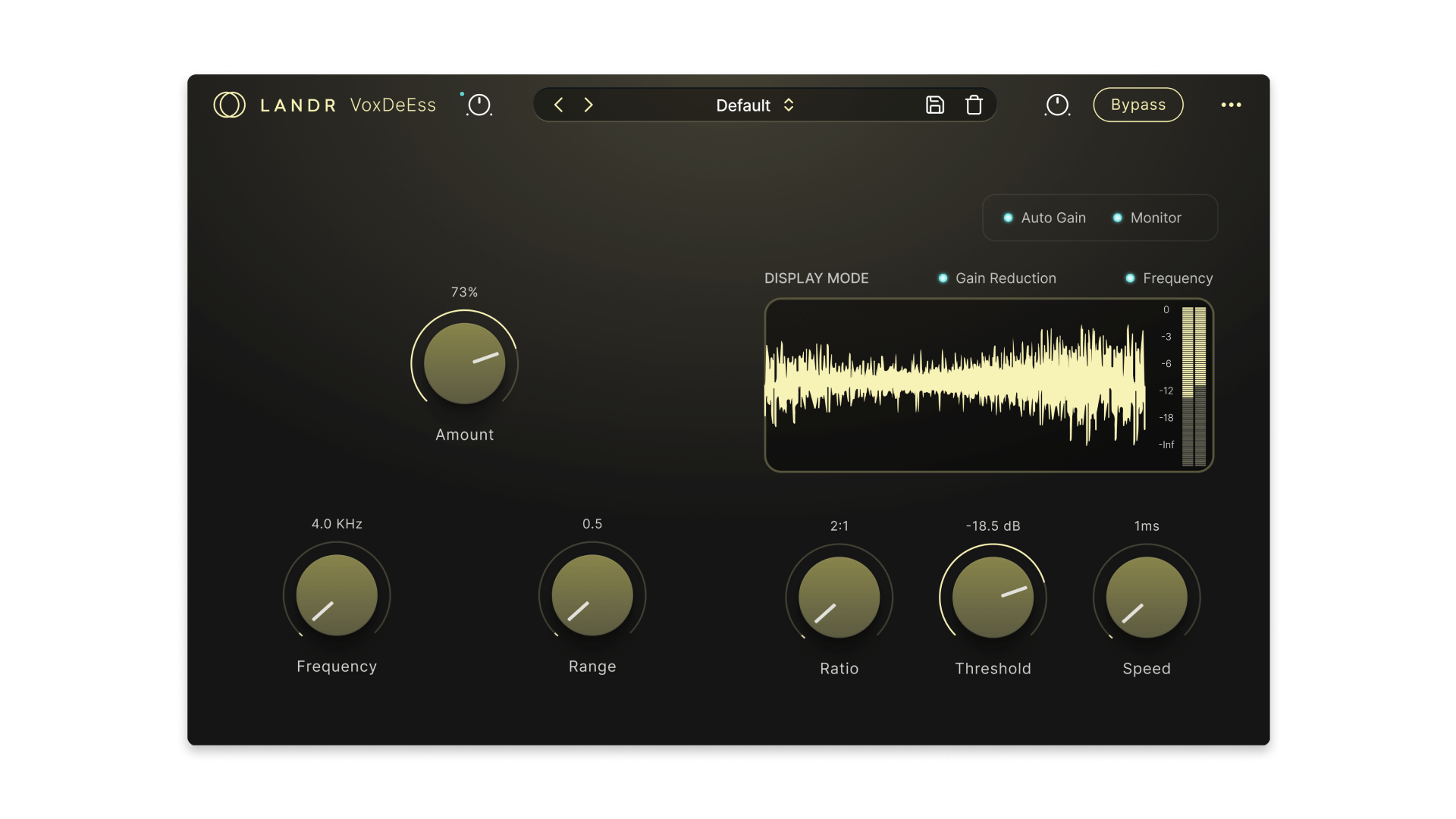Go to next preset with right arrow
The image size is (1456, 819).
click(588, 105)
